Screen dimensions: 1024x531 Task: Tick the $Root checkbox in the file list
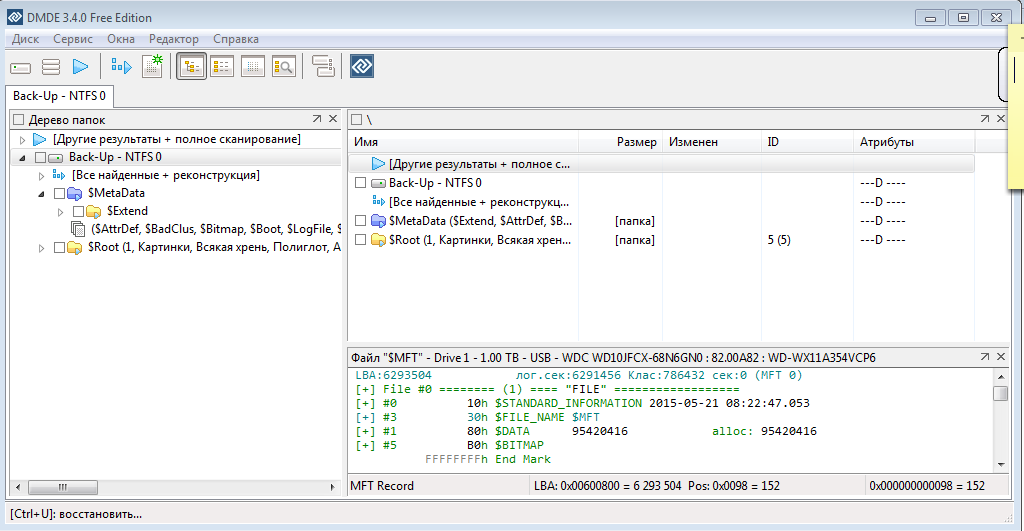pyautogui.click(x=361, y=240)
